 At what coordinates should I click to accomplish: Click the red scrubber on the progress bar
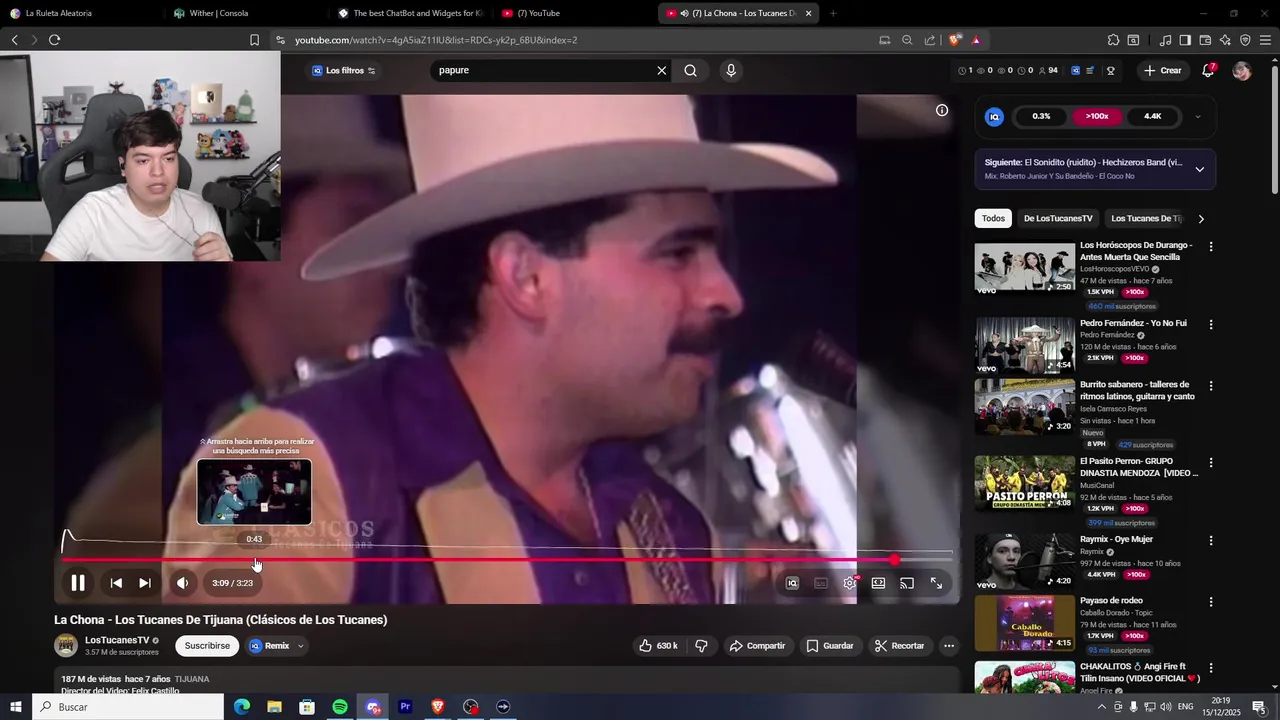(x=894, y=560)
